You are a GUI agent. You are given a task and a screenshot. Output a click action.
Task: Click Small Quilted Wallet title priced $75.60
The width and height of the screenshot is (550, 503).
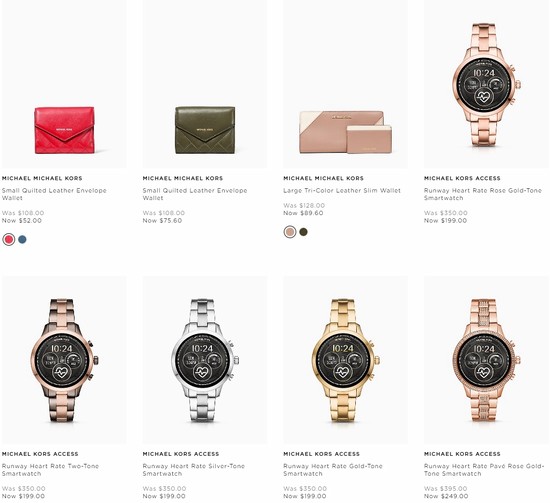point(195,194)
